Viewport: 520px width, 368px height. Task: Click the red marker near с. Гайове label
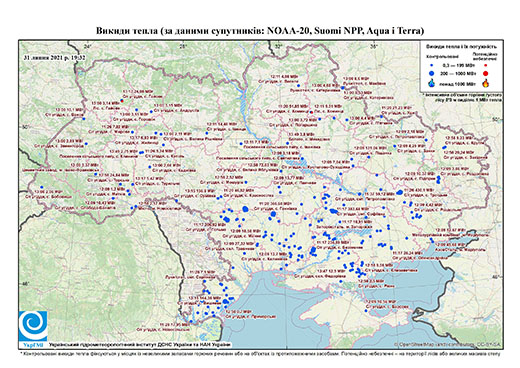coord(122,100)
